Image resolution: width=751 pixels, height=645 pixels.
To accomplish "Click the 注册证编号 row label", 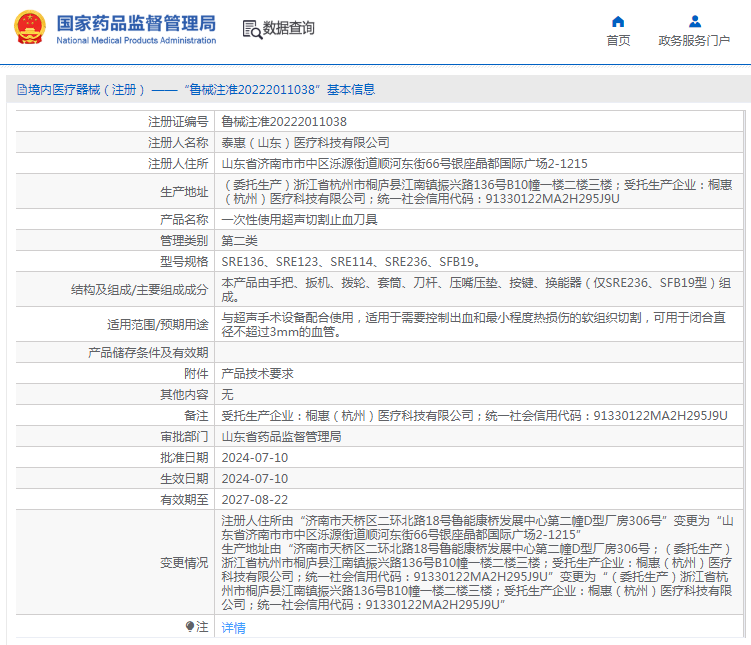I will click(178, 122).
